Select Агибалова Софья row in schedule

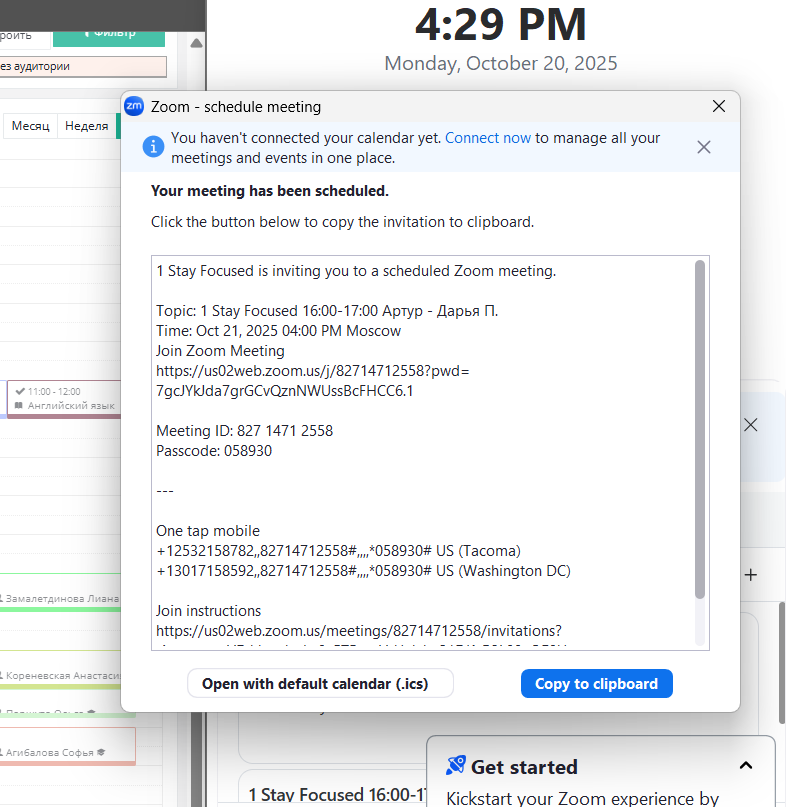pyautogui.click(x=67, y=746)
